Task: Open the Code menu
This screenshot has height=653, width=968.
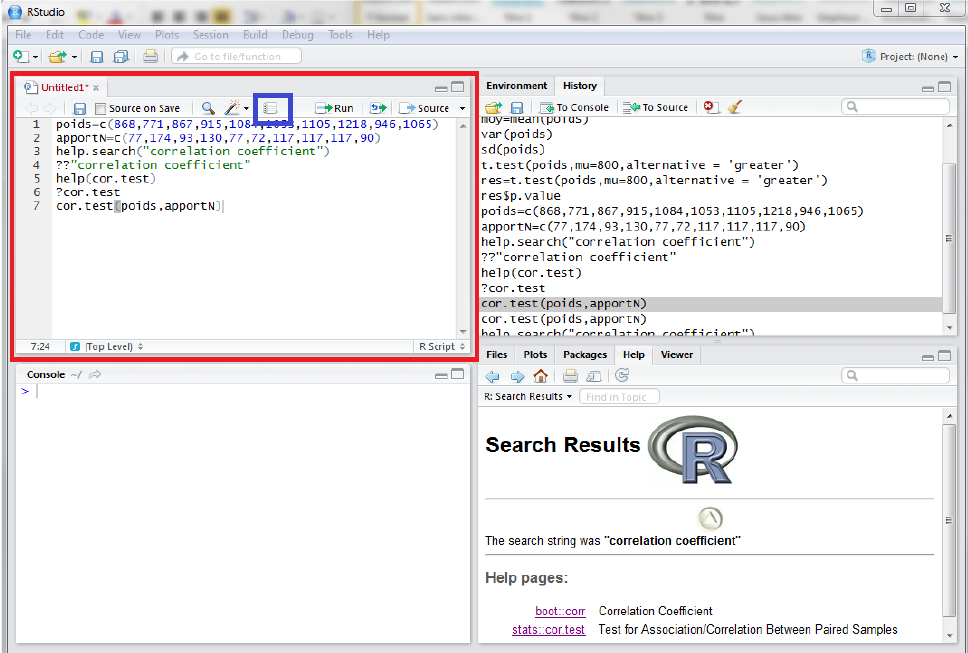Action: click(91, 35)
